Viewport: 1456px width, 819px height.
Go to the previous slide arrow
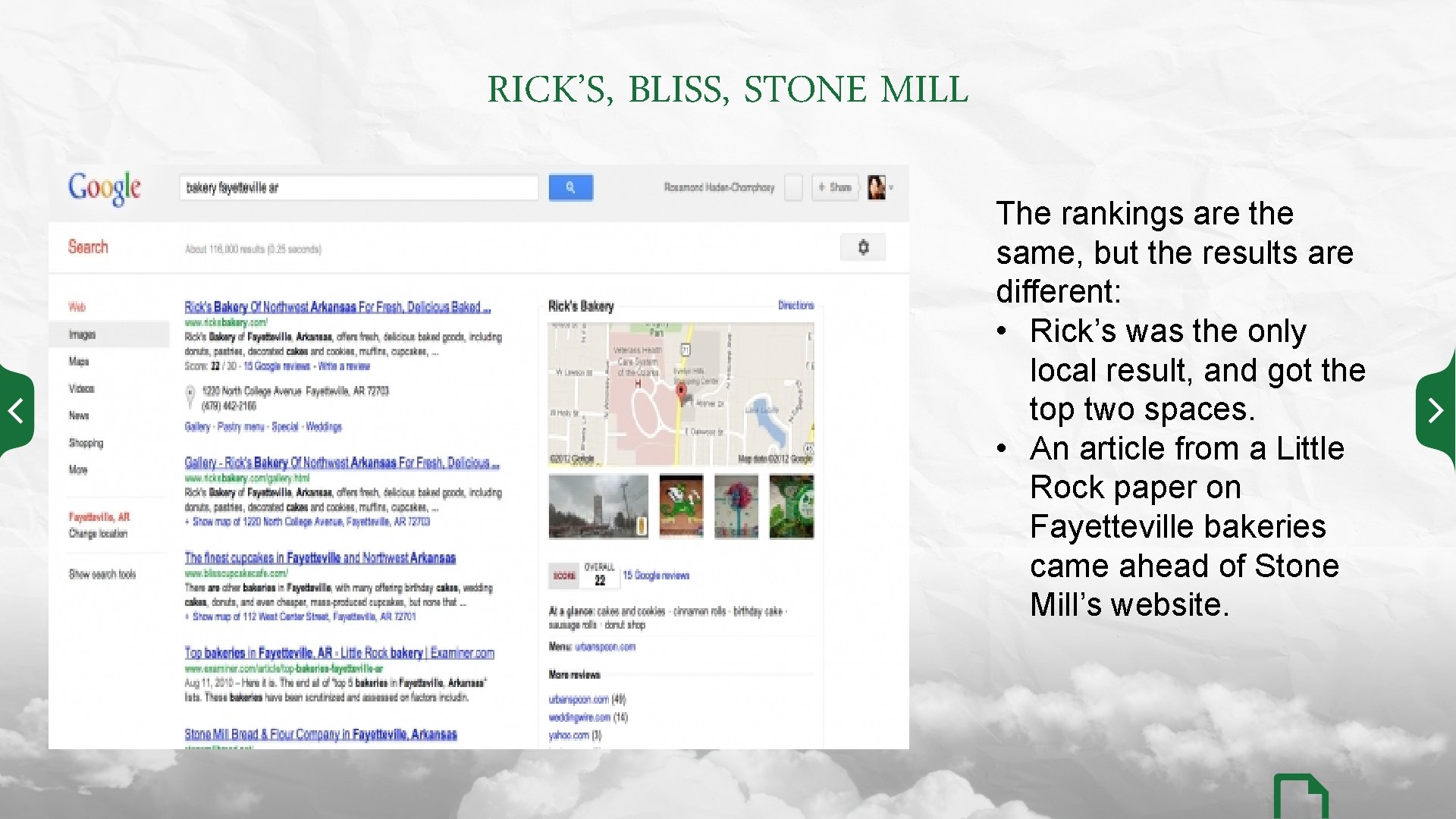(15, 410)
